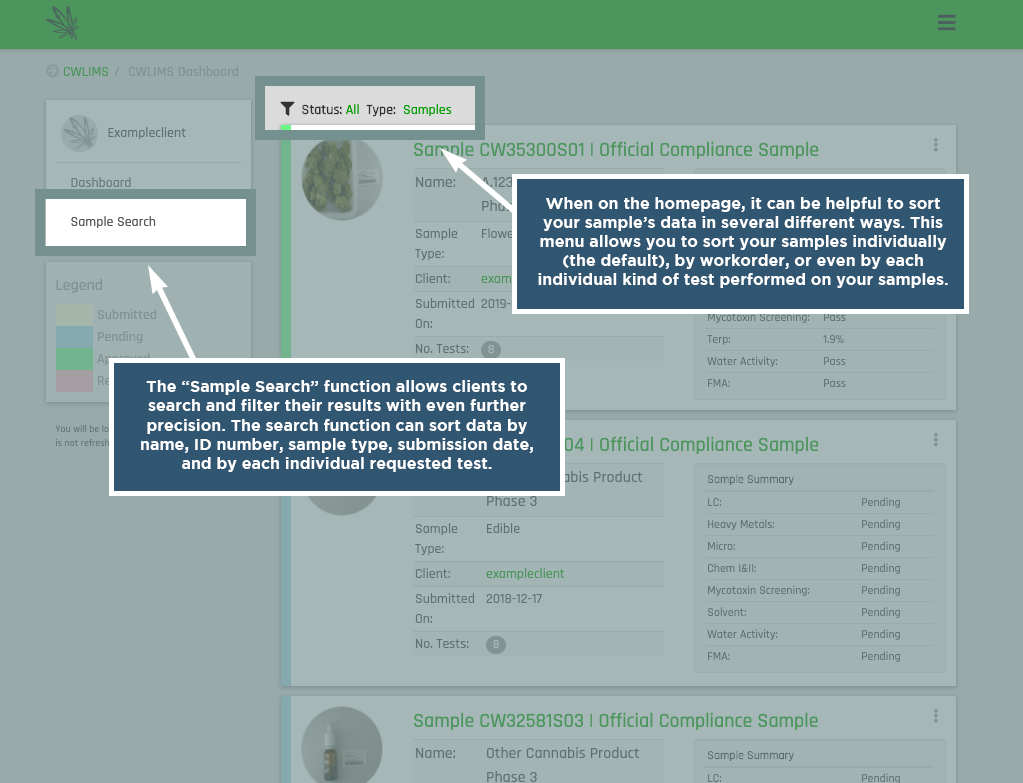The height and width of the screenshot is (783, 1023).
Task: Click the Exampleclient username in sidebar
Action: pyautogui.click(x=147, y=132)
